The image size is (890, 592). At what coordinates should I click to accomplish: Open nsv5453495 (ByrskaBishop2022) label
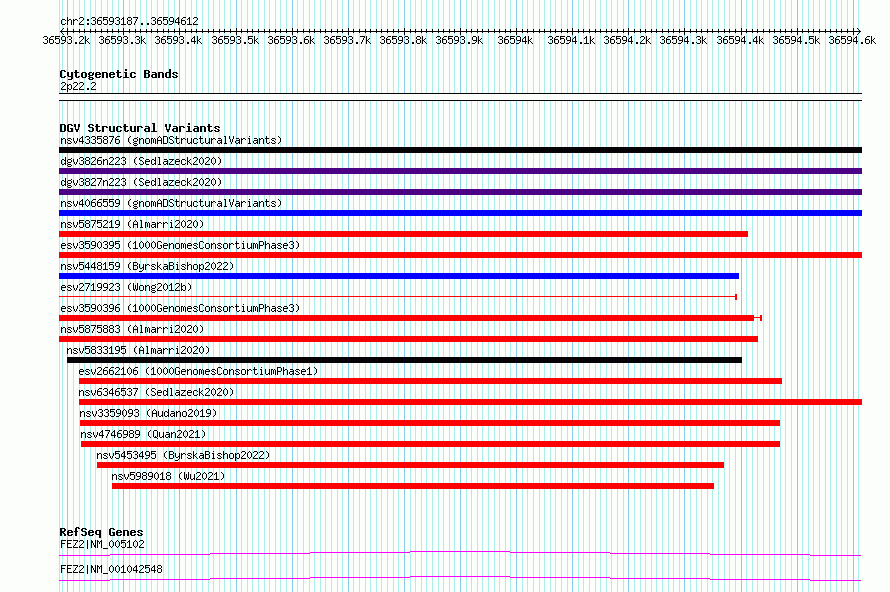point(183,455)
